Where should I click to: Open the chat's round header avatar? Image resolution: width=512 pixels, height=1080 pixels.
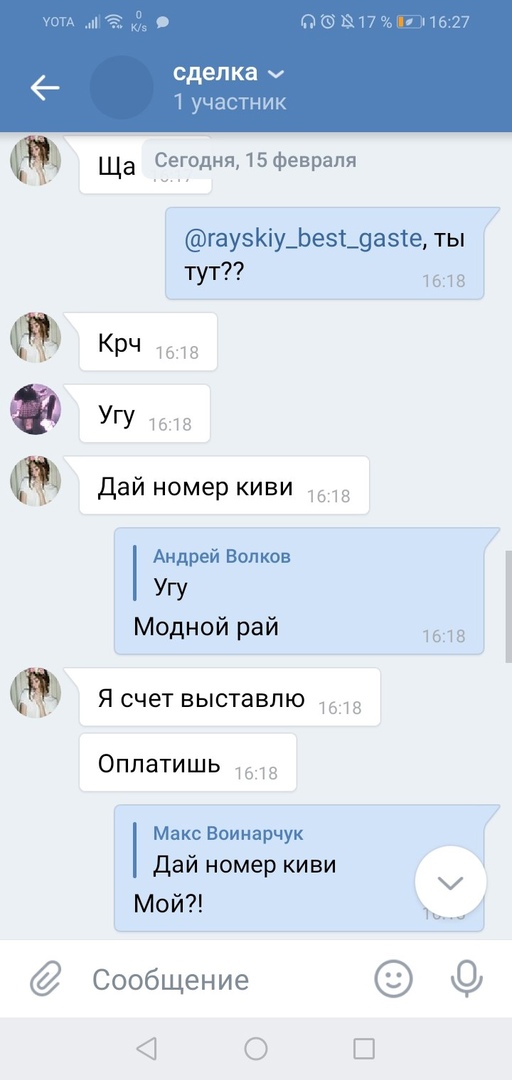coord(121,87)
